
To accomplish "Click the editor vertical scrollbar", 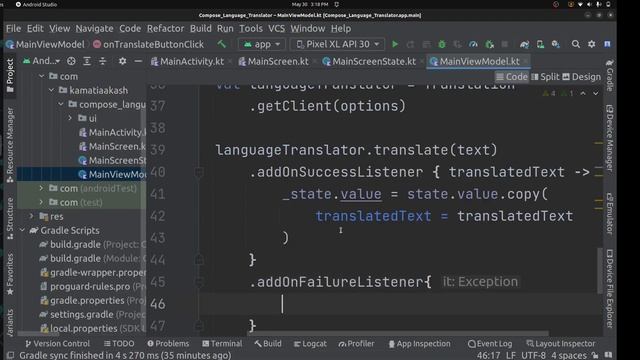I will 600,270.
